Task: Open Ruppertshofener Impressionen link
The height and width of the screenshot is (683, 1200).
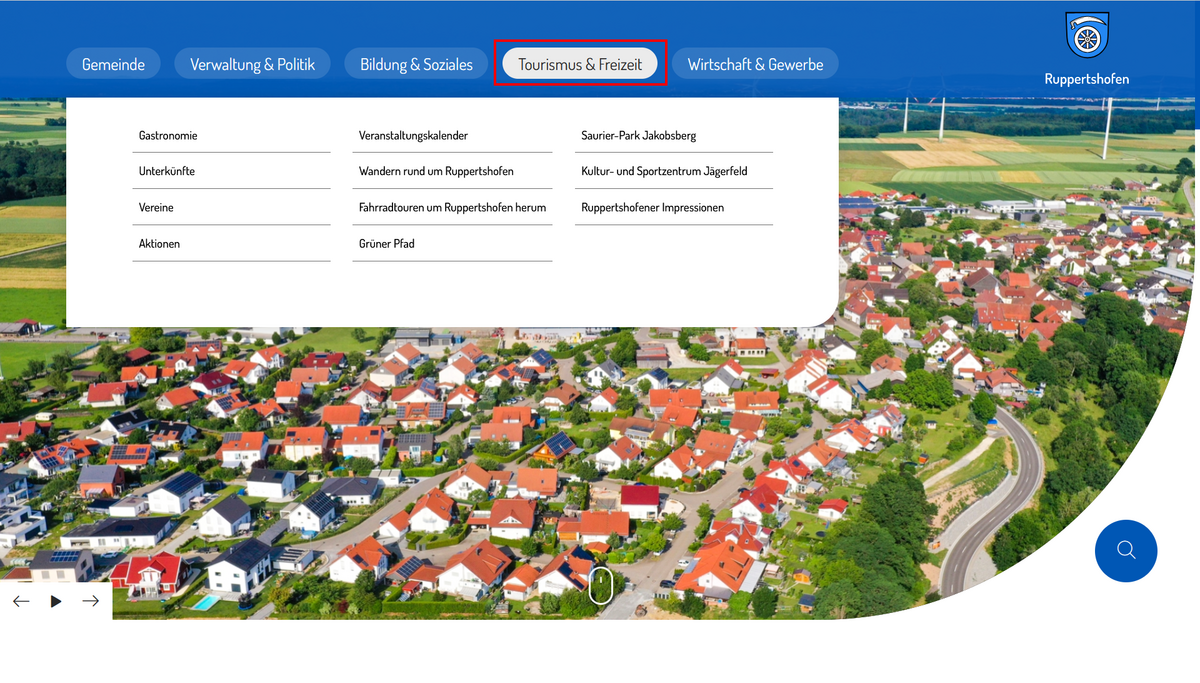Action: click(x=674, y=207)
